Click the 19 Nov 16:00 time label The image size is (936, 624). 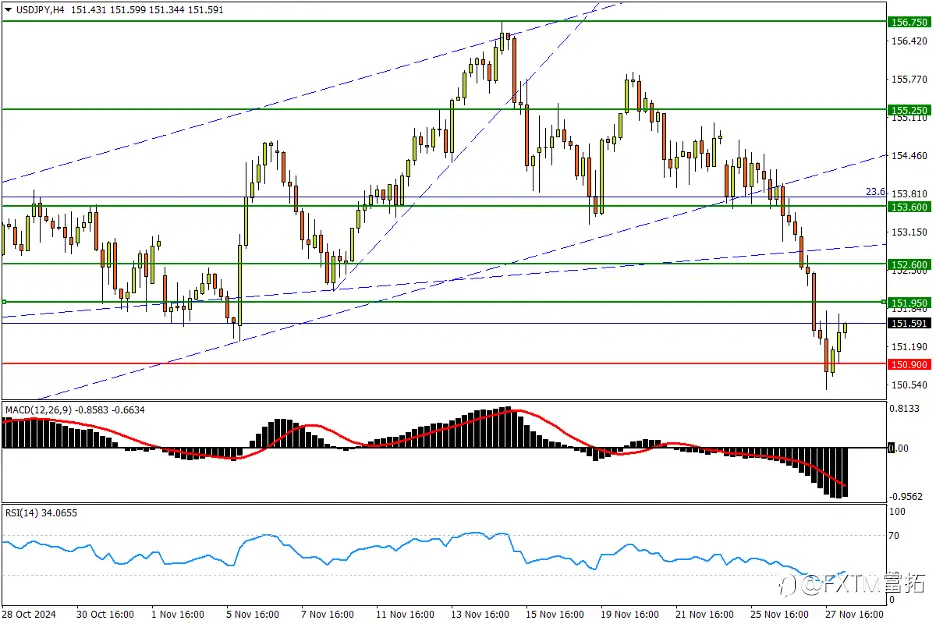pyautogui.click(x=630, y=614)
